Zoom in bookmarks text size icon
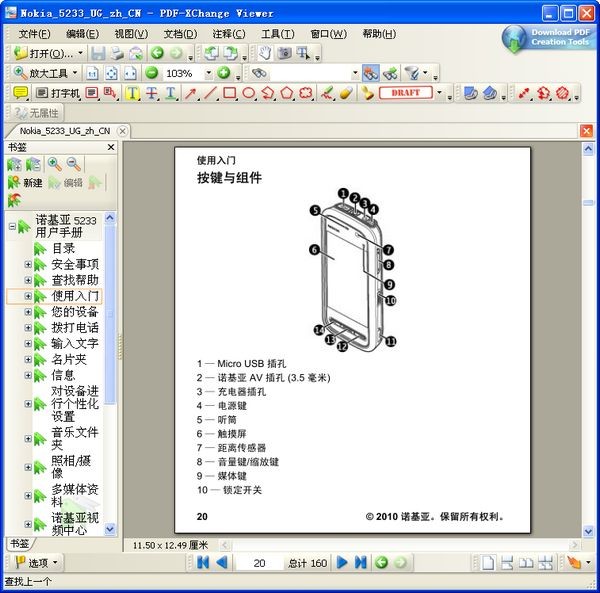 [55, 165]
